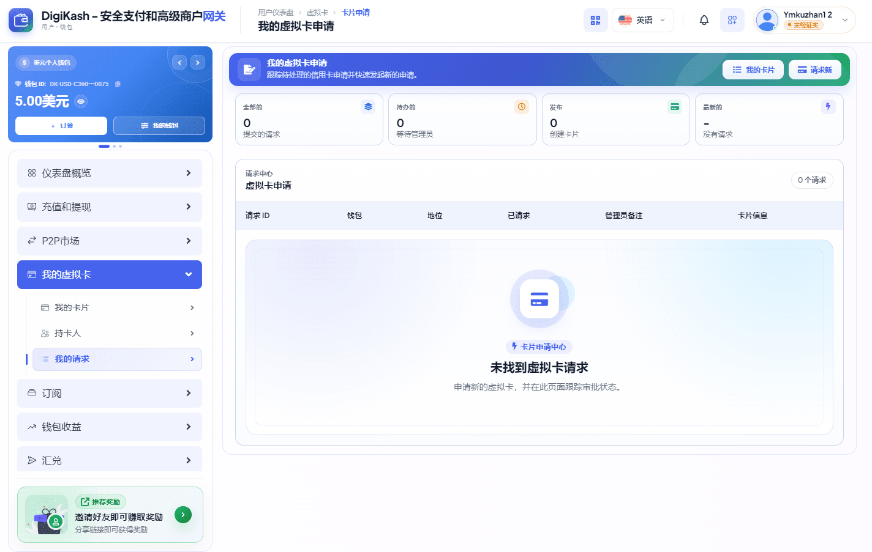This screenshot has width=872, height=552.
Task: Click the outlined button on wallet card
Action: [159, 126]
